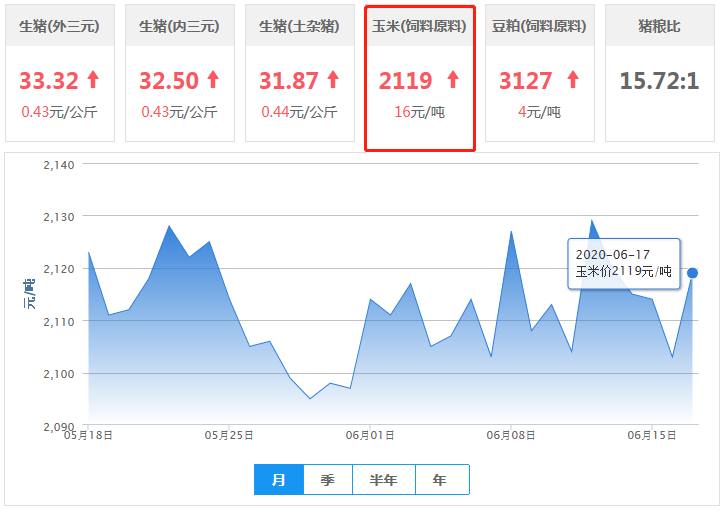724x510 pixels.
Task: Switch to the 生猪(内三元) card
Action: click(180, 26)
